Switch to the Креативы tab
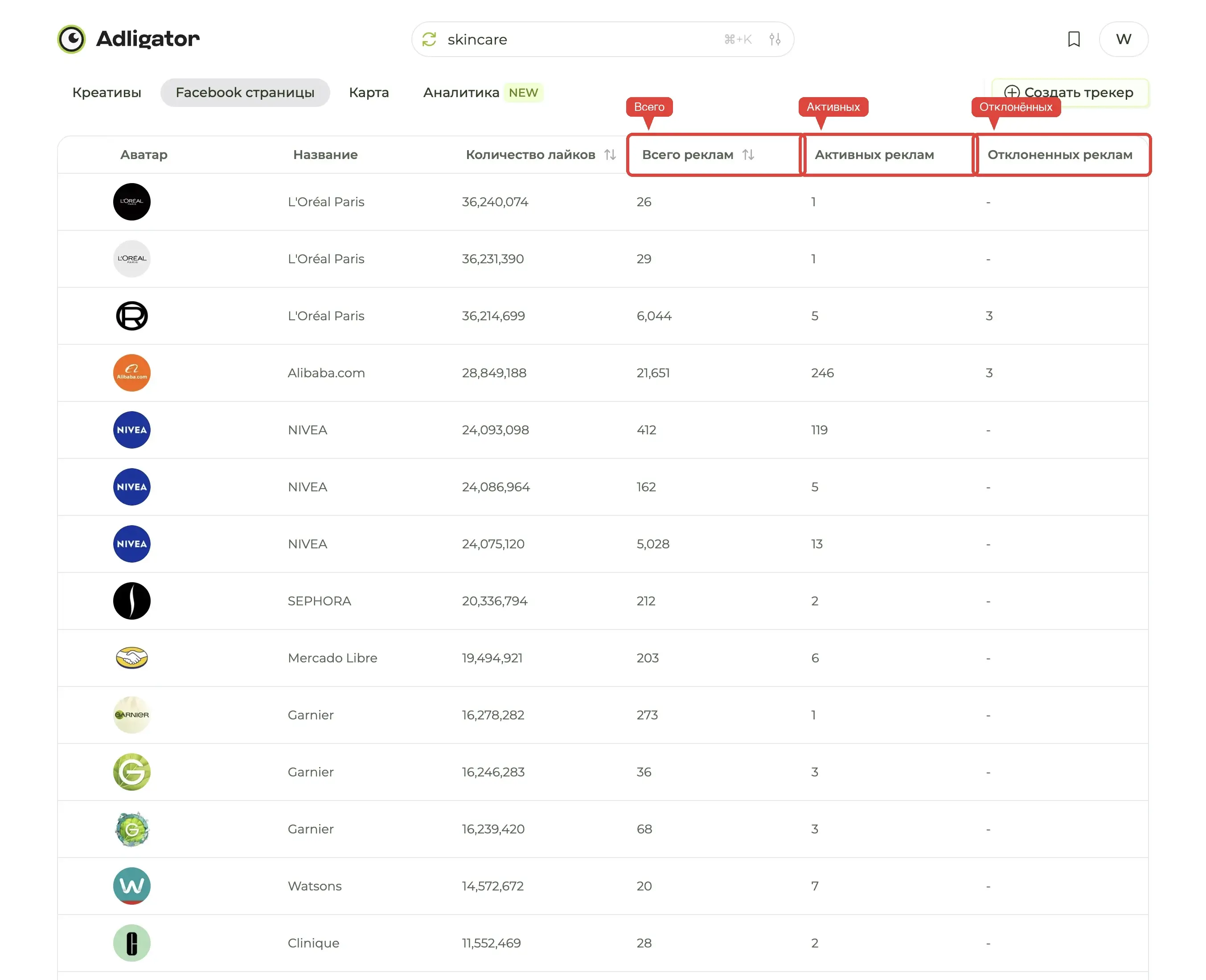The image size is (1206, 980). click(x=107, y=93)
